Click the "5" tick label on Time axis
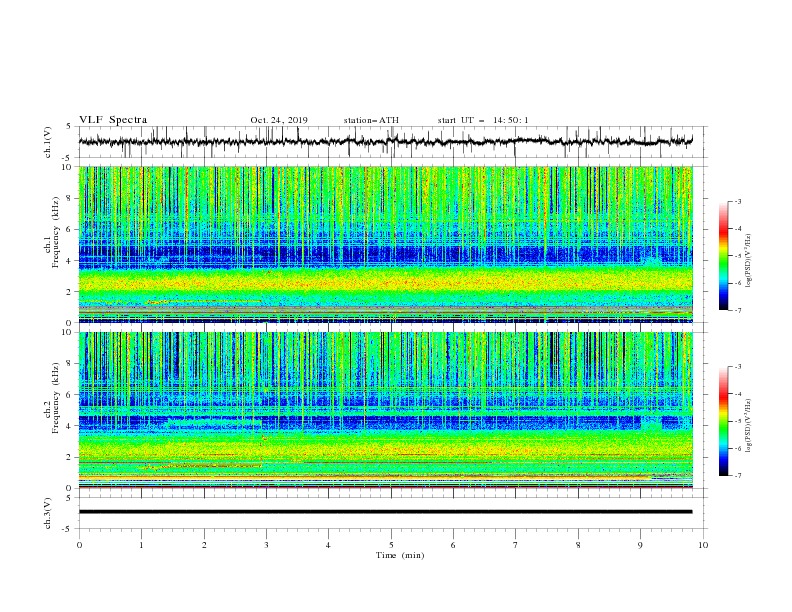Image resolution: width=792 pixels, height=612 pixels. (x=391, y=545)
